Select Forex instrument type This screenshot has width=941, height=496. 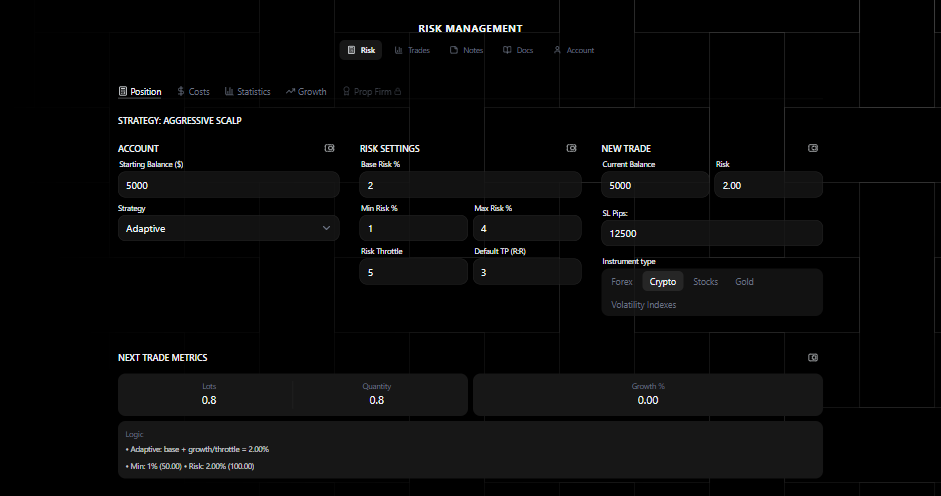(622, 282)
